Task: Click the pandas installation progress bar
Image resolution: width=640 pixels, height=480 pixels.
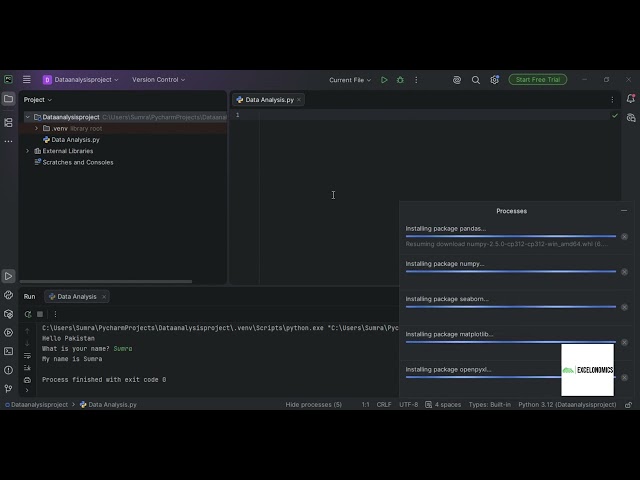Action: (511, 236)
